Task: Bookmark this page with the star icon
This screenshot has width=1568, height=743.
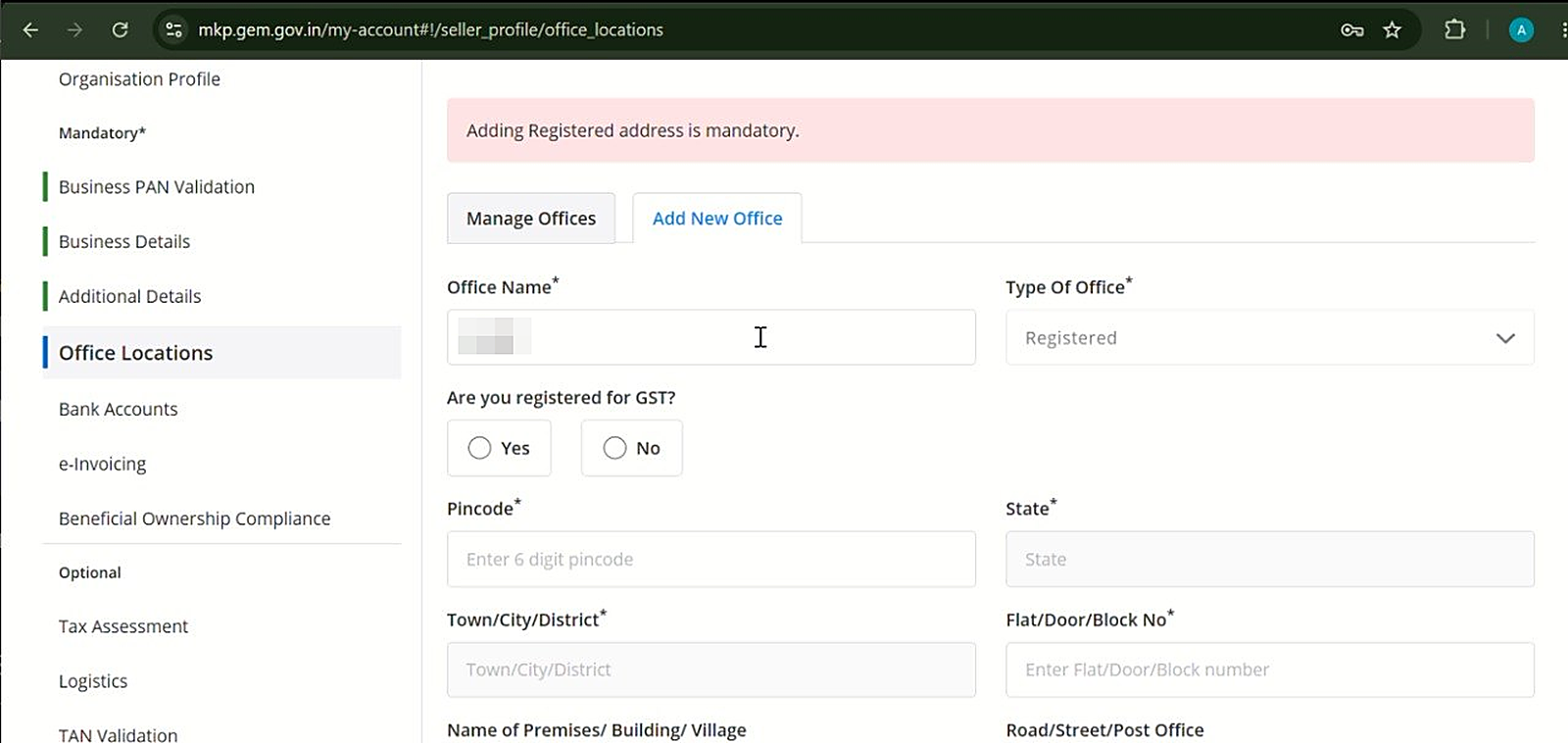Action: pyautogui.click(x=1392, y=29)
